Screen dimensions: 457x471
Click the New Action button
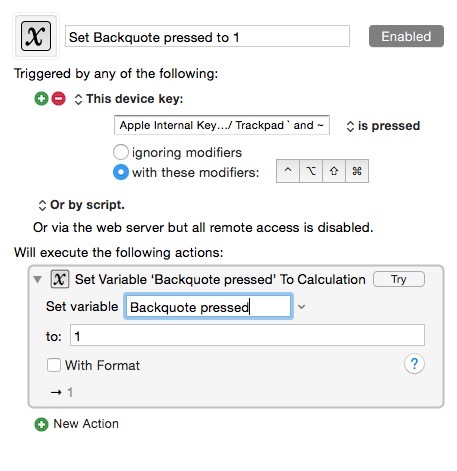[77, 424]
